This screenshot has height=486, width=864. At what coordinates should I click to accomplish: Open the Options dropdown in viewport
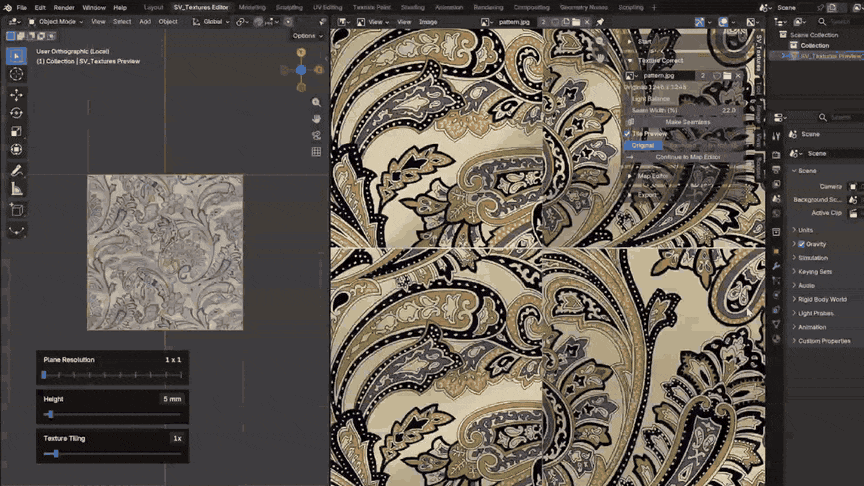pos(308,36)
